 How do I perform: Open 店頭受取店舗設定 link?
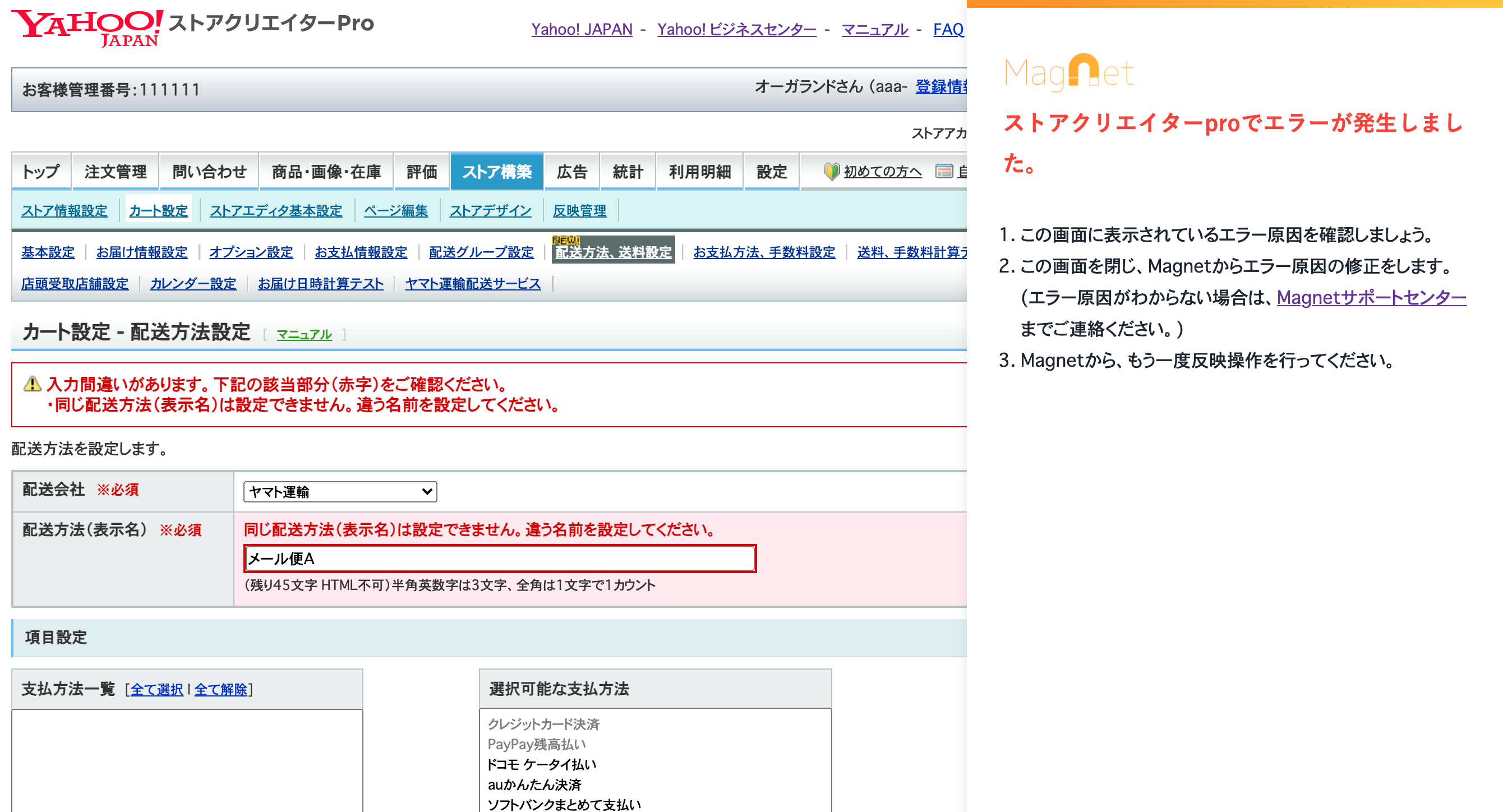(75, 284)
